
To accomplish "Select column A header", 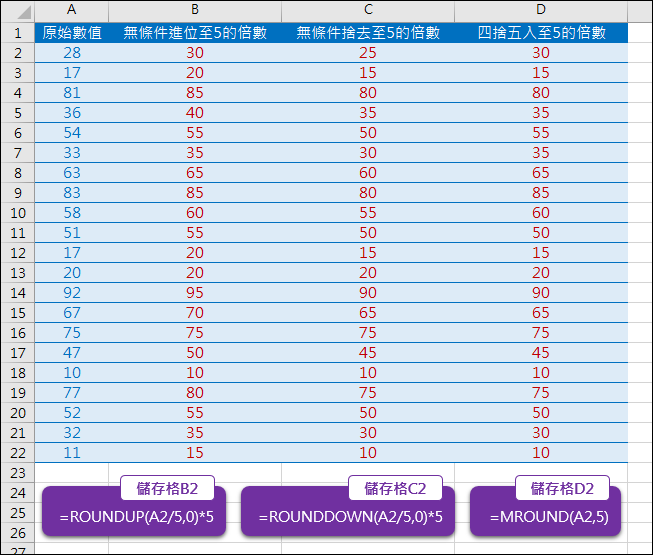I will point(72,10).
